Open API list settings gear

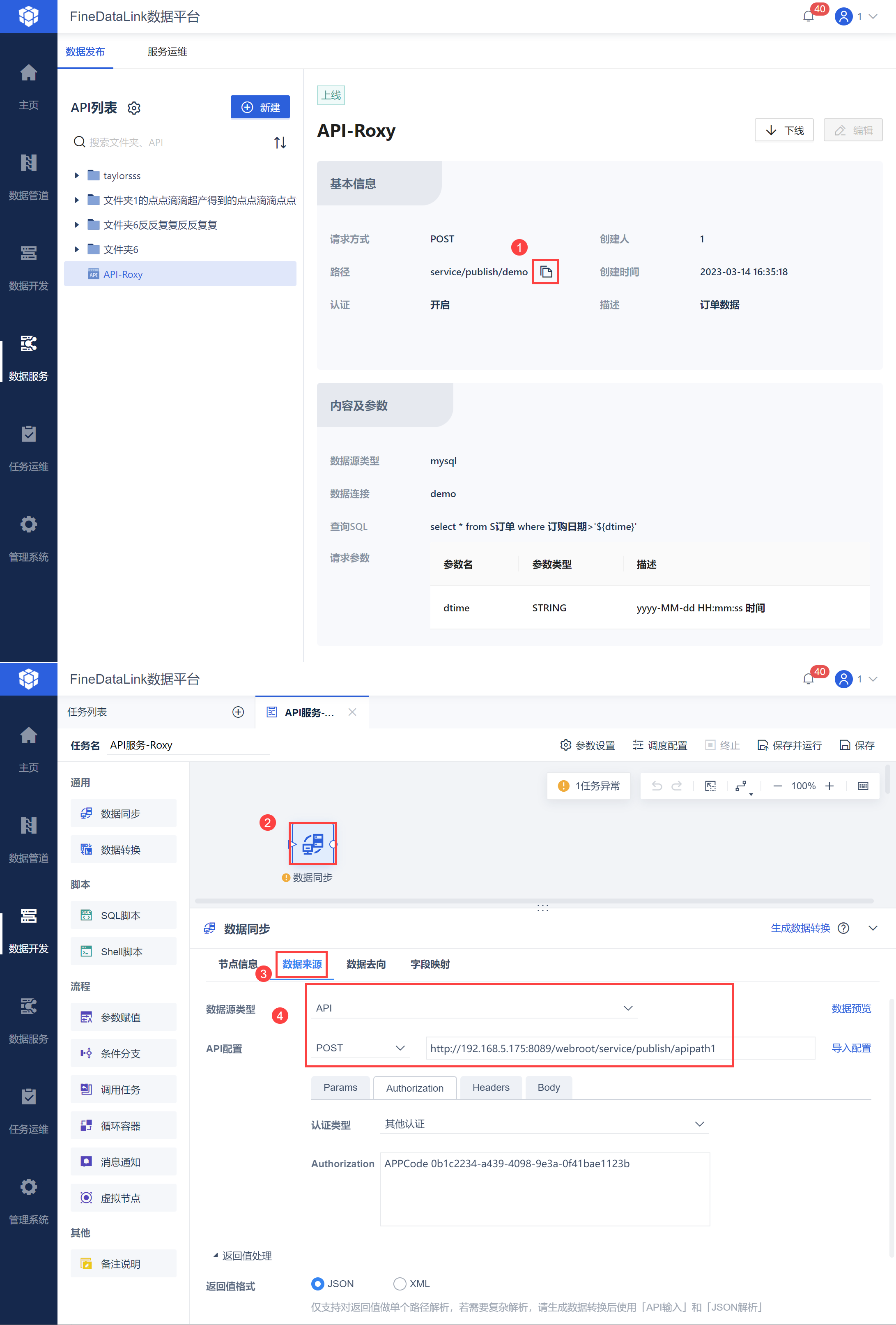pos(134,108)
